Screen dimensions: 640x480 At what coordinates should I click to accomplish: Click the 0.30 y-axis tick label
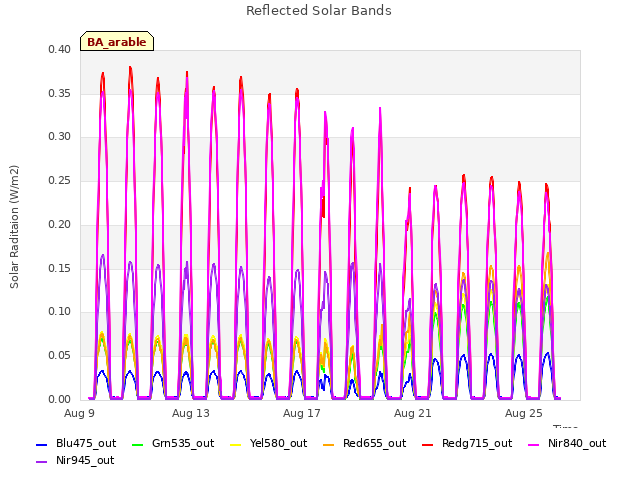pyautogui.click(x=60, y=137)
